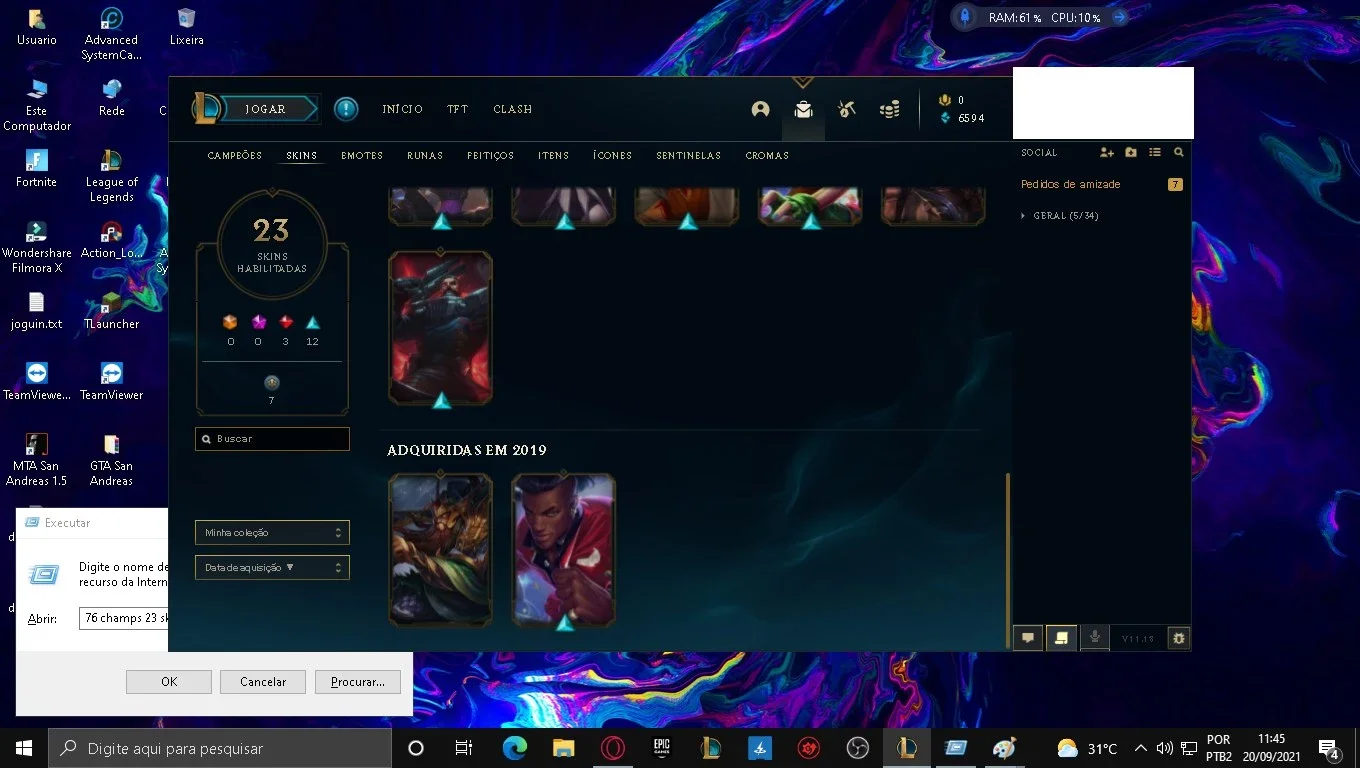Viewport: 1360px width, 768px height.
Task: Select the red-black skin card above Adquiridas em 2019
Action: point(440,328)
